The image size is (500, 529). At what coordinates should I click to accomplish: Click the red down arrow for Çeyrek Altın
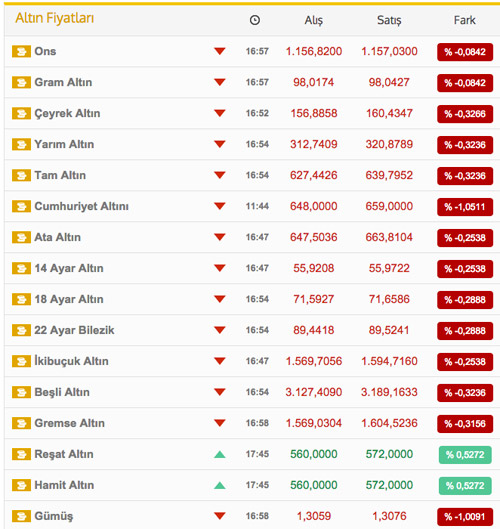point(220,113)
